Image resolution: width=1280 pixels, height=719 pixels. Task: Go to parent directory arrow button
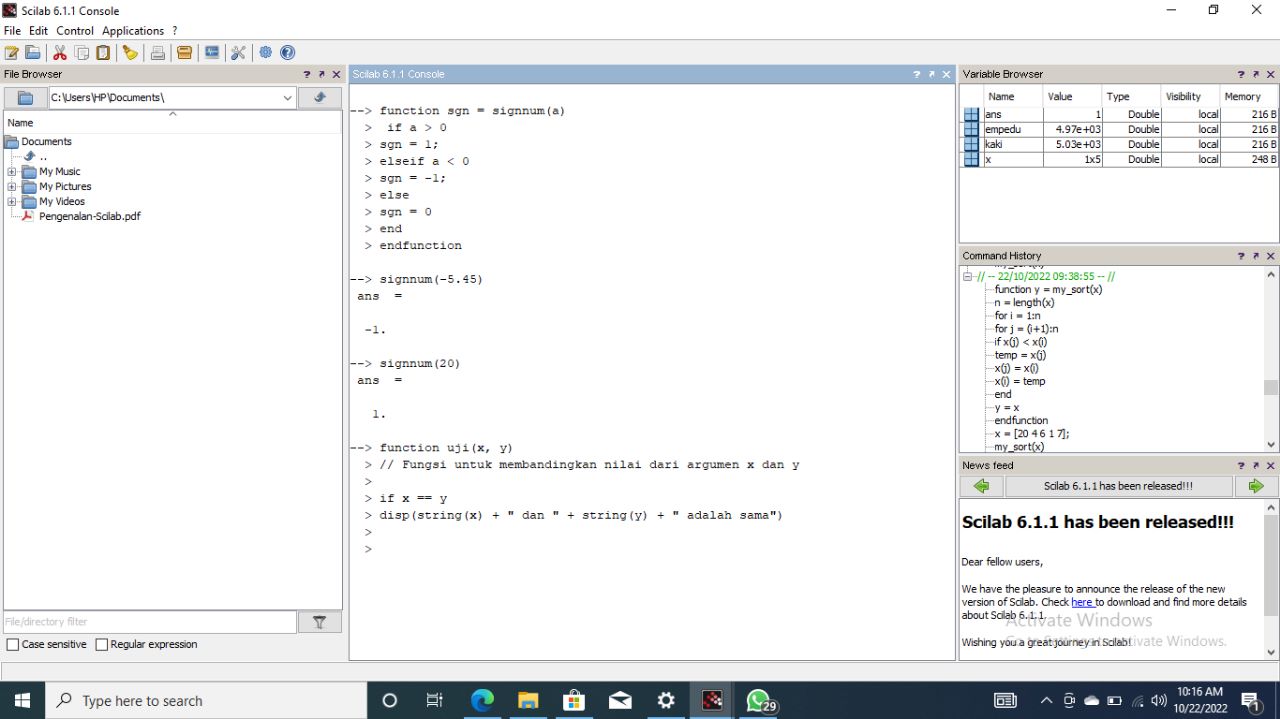click(320, 98)
